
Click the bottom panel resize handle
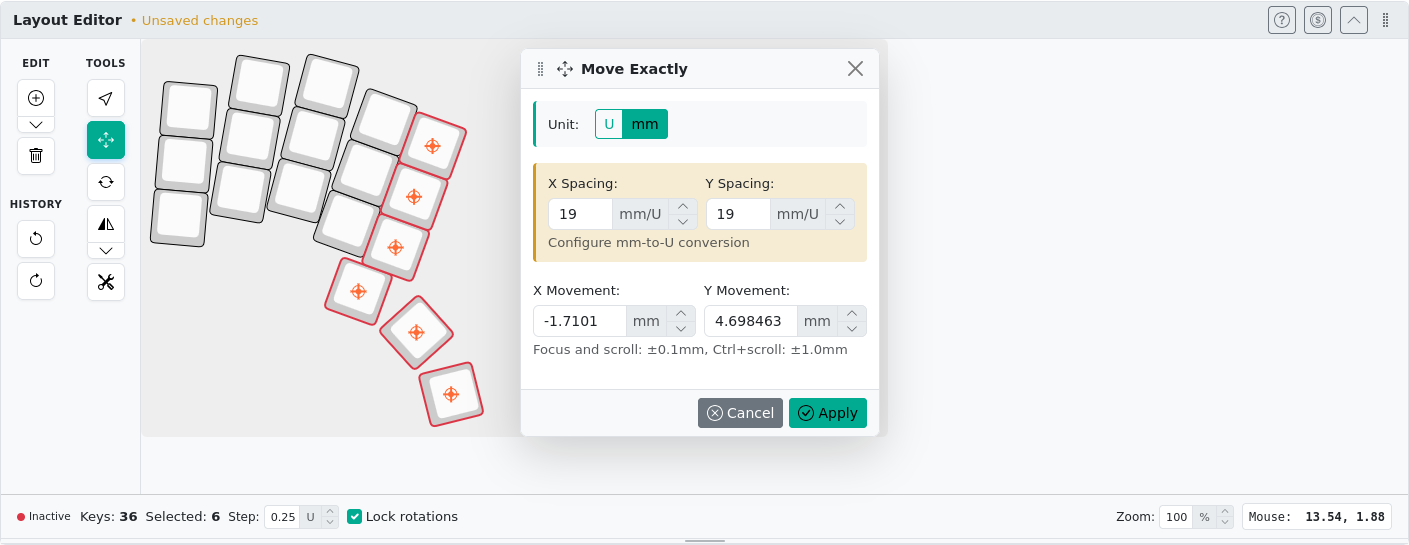(x=705, y=541)
